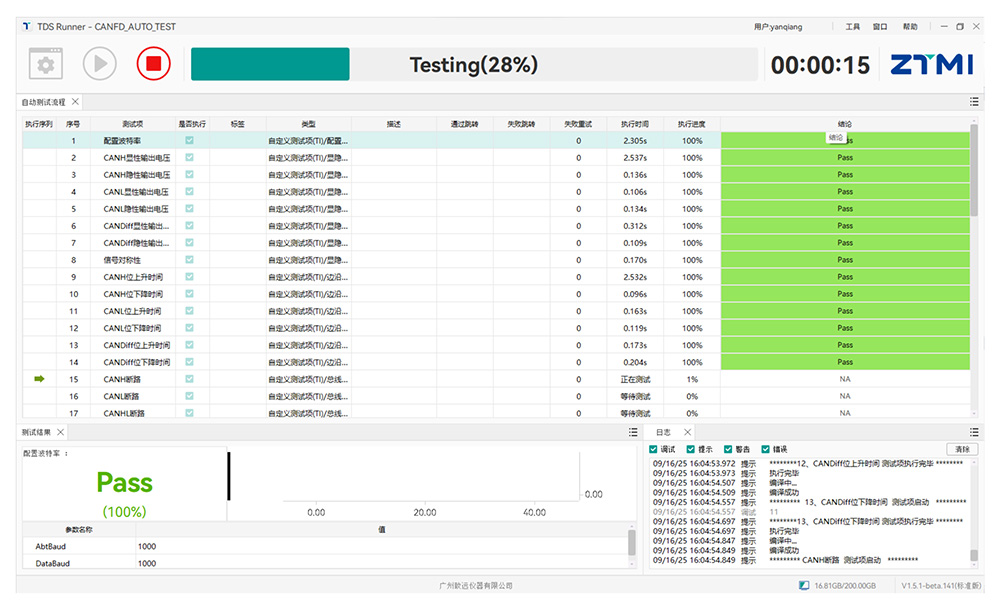This screenshot has height=610, width=1000.
Task: Close the 测试结果 tab
Action: click(61, 432)
